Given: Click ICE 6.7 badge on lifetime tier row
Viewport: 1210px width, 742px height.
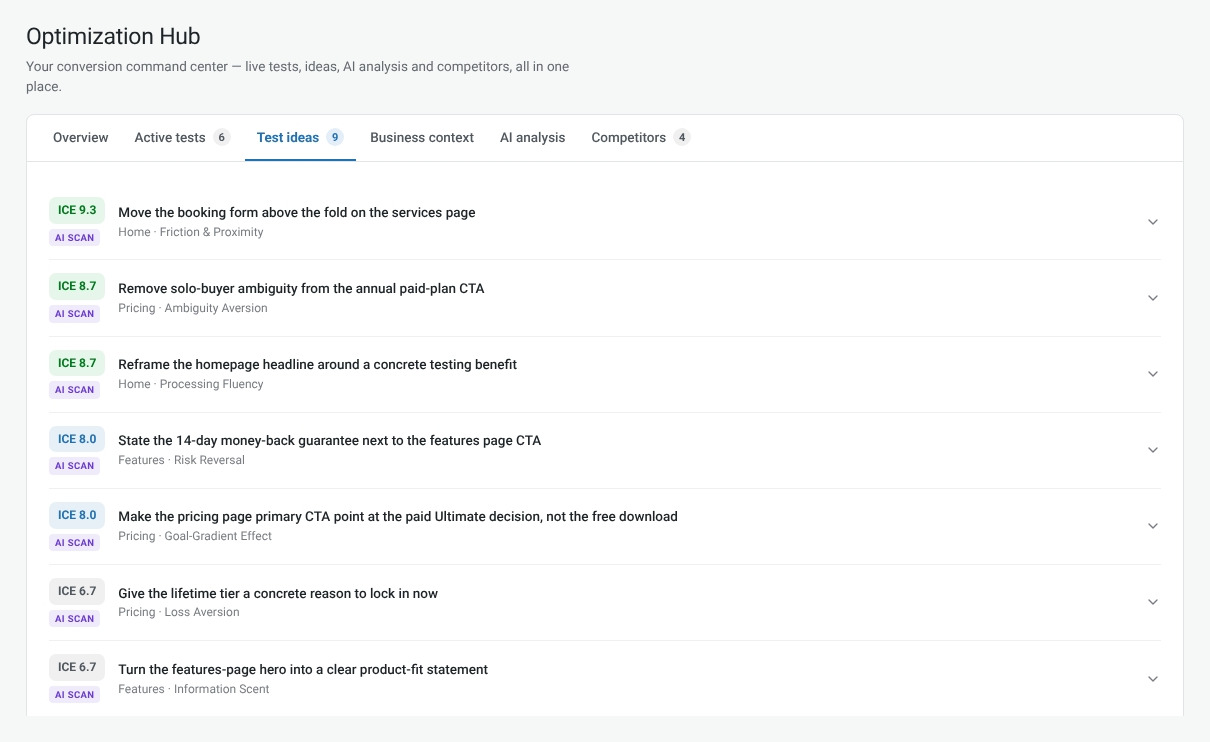Looking at the screenshot, I should (x=77, y=591).
